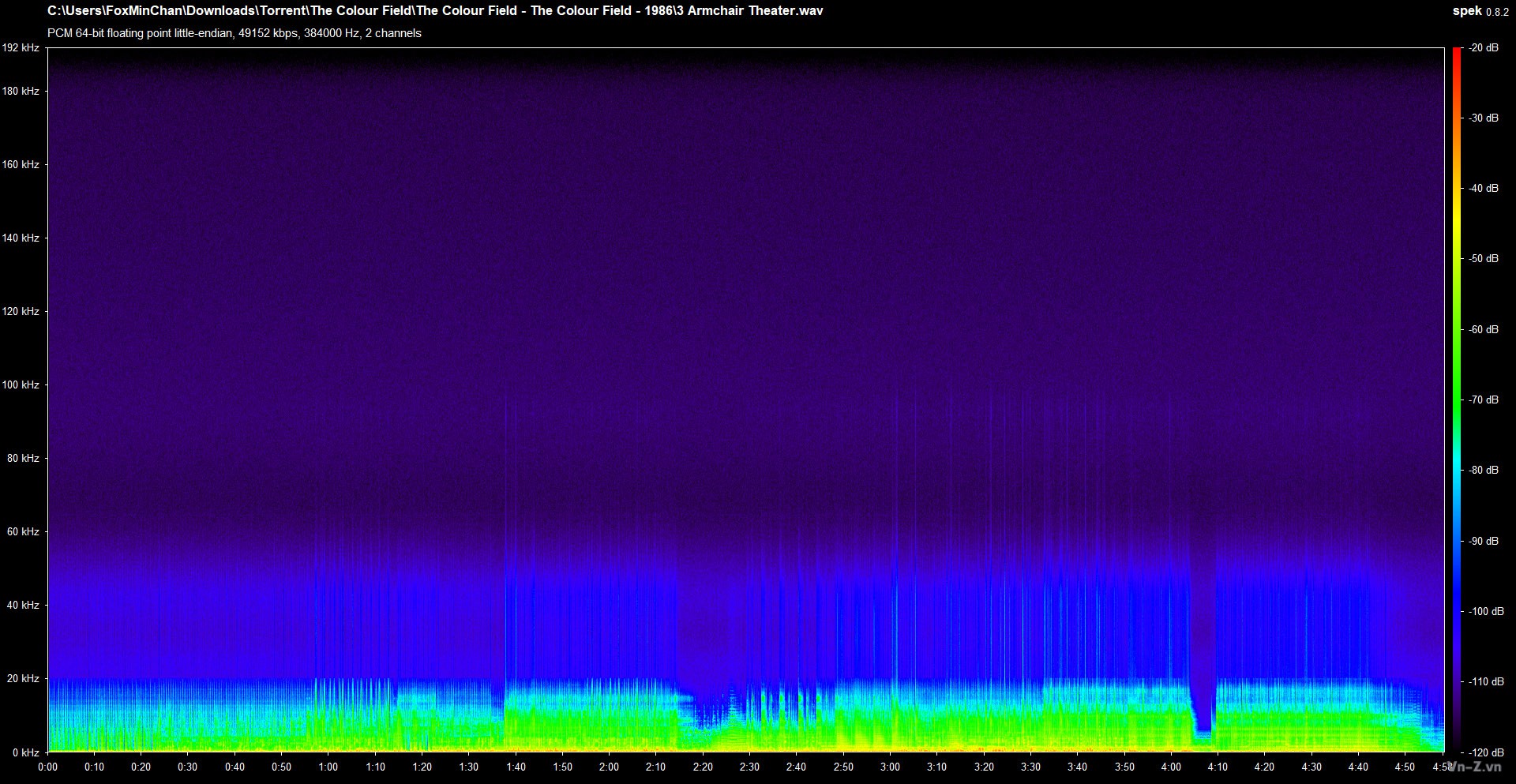Click the -40 dB scale label
The image size is (1516, 784).
tap(1484, 189)
